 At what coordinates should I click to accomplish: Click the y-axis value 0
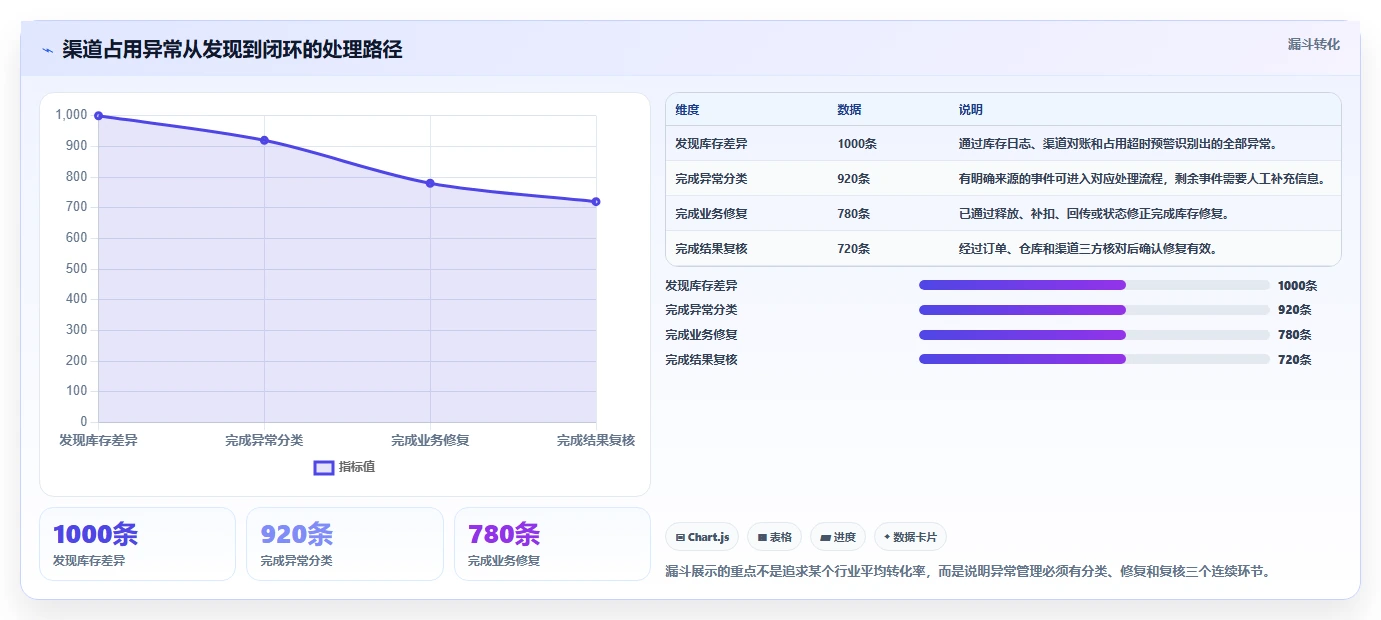pos(84,422)
